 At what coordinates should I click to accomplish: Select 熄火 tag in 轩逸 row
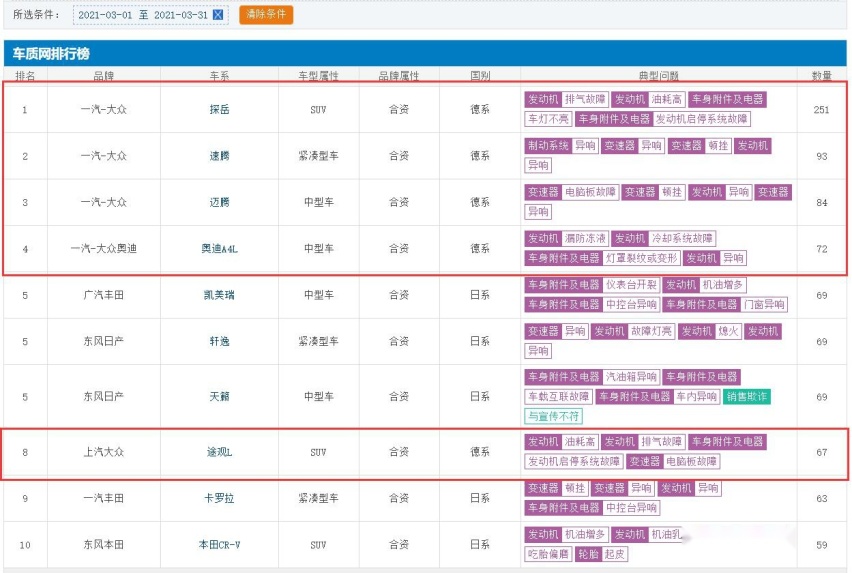point(727,331)
